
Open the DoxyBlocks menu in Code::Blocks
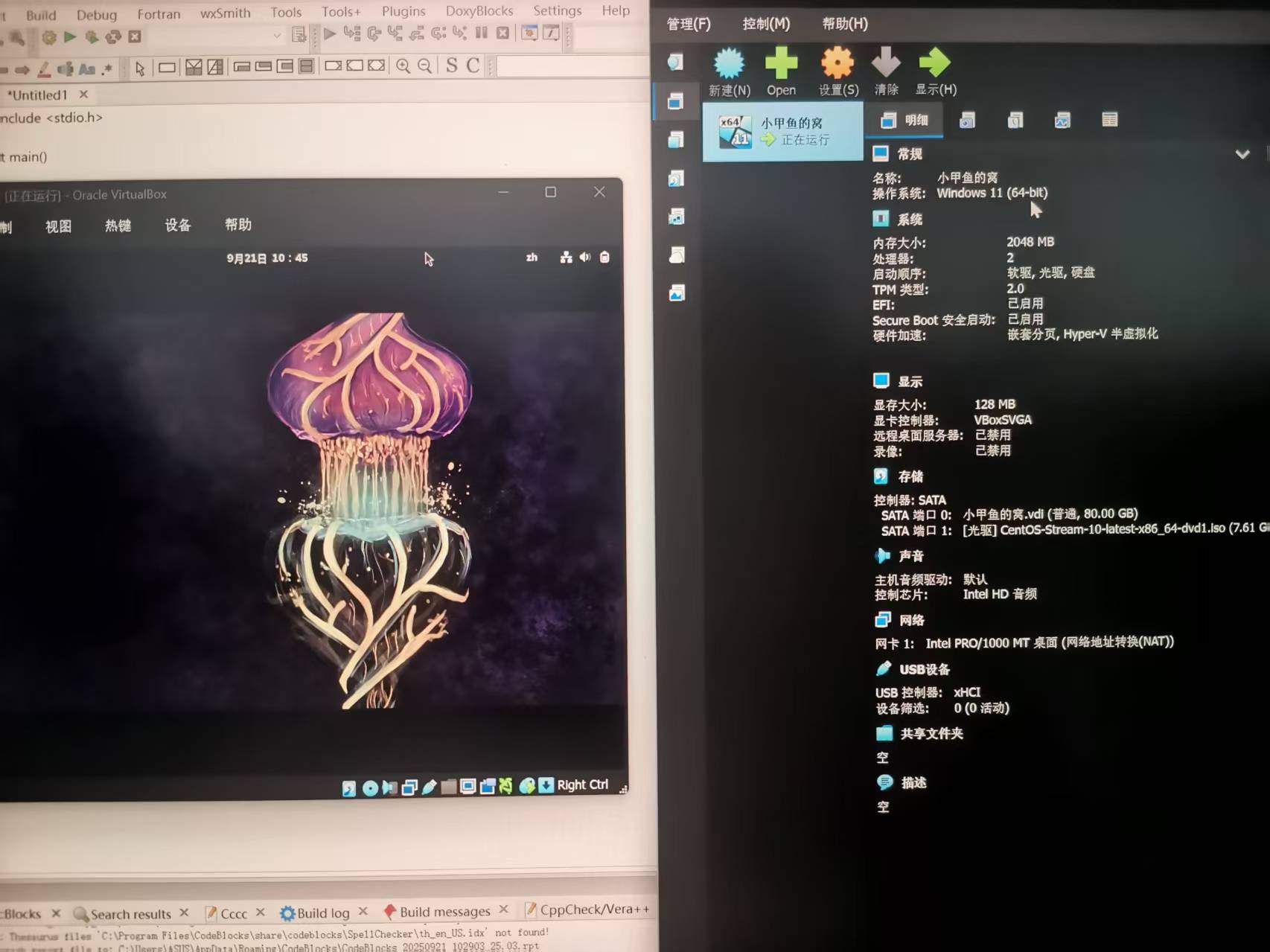(x=479, y=11)
